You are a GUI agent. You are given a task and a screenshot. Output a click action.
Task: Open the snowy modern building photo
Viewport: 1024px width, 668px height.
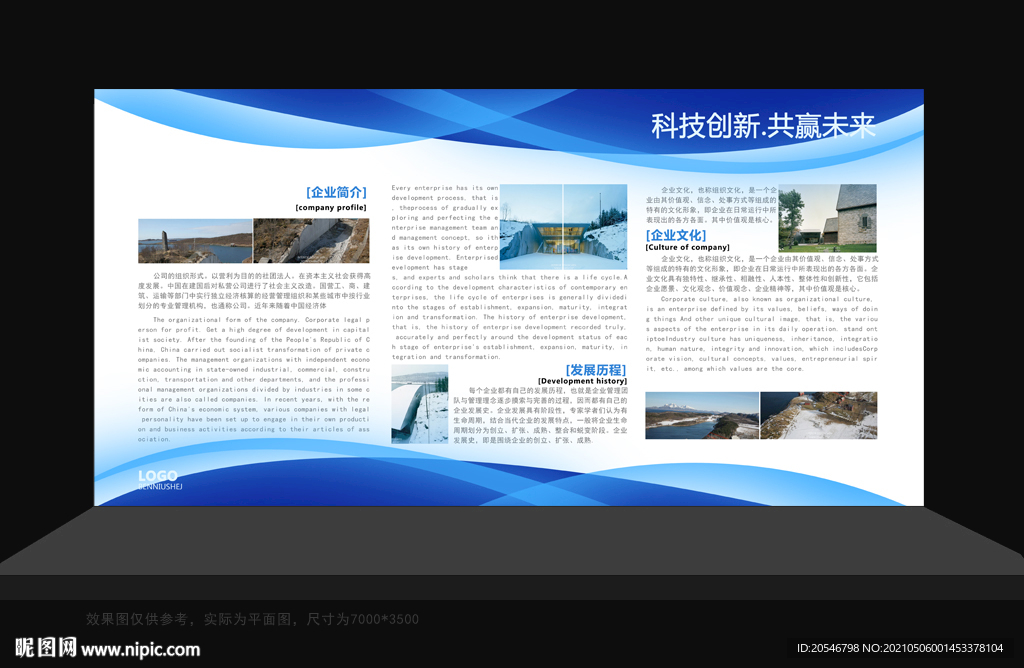click(563, 227)
